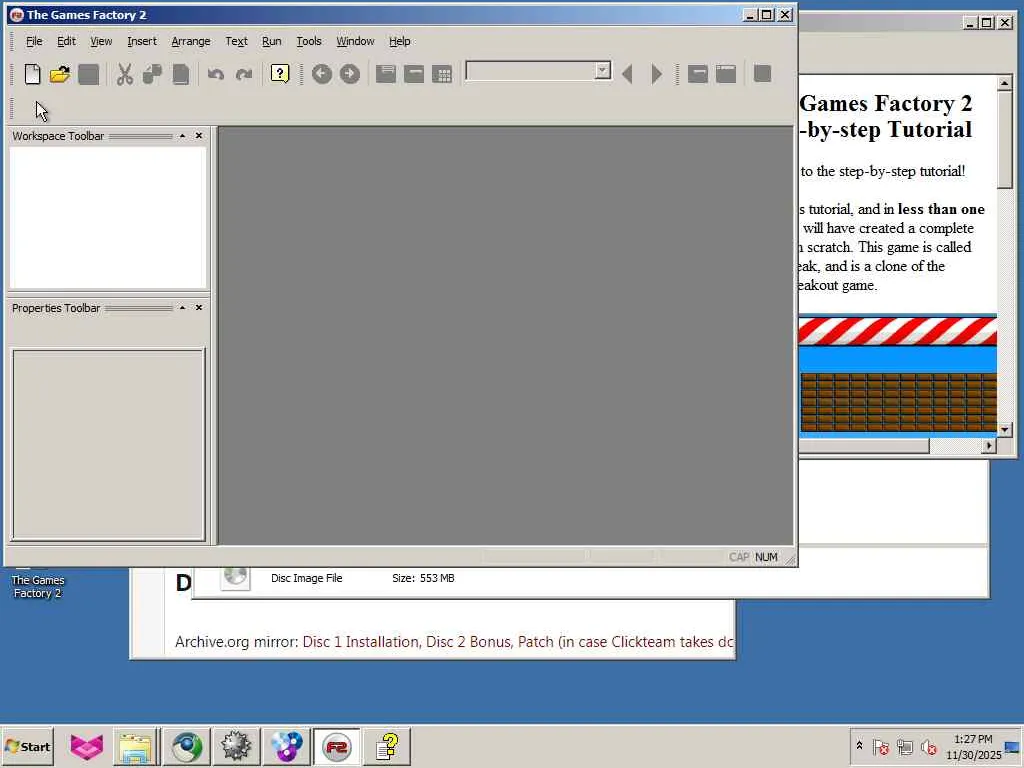Open the disc media taskbar icon
Image resolution: width=1024 pixels, height=768 pixels.
point(286,746)
